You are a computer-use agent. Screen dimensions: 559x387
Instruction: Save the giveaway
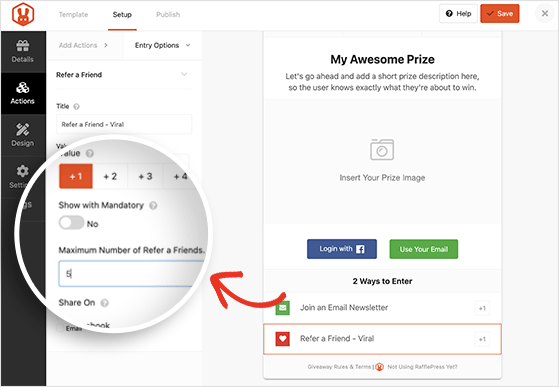tap(500, 14)
